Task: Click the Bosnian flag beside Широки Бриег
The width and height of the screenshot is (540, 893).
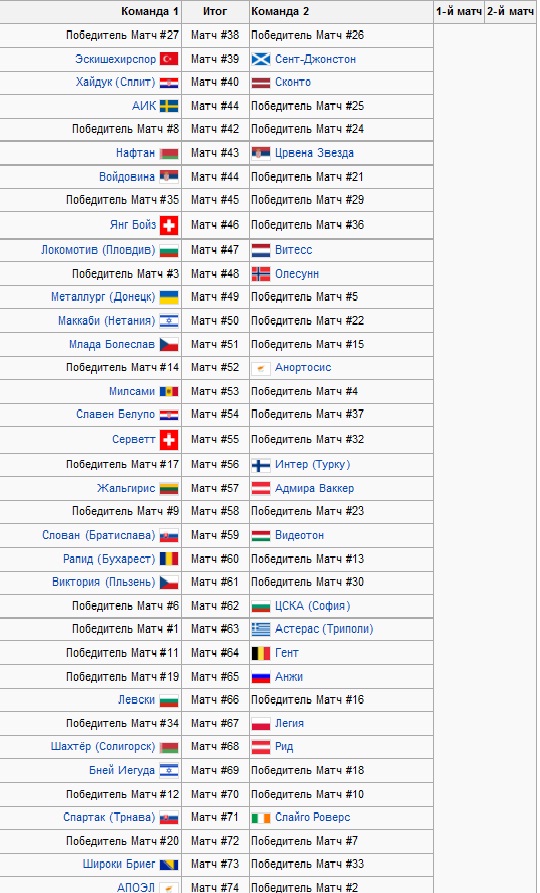Action: pyautogui.click(x=169, y=865)
